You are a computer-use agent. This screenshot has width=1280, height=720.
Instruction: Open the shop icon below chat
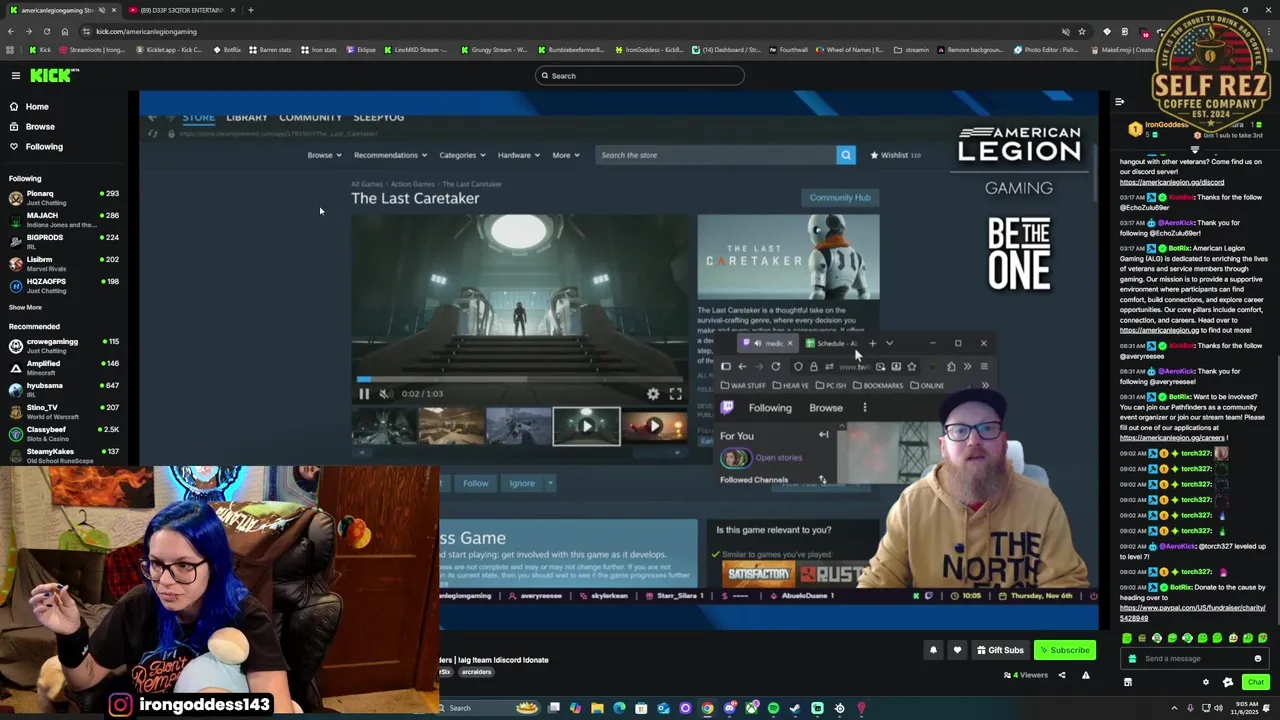(1127, 682)
